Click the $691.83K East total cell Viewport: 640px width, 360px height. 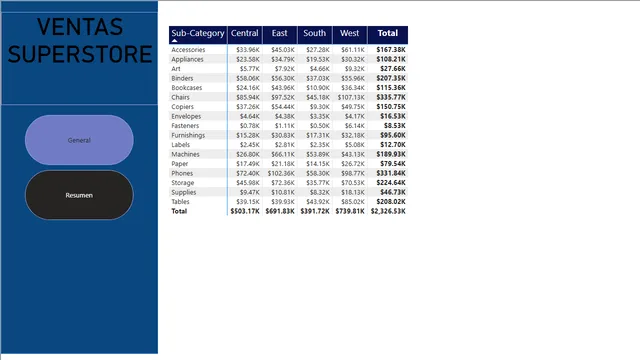pyautogui.click(x=280, y=211)
